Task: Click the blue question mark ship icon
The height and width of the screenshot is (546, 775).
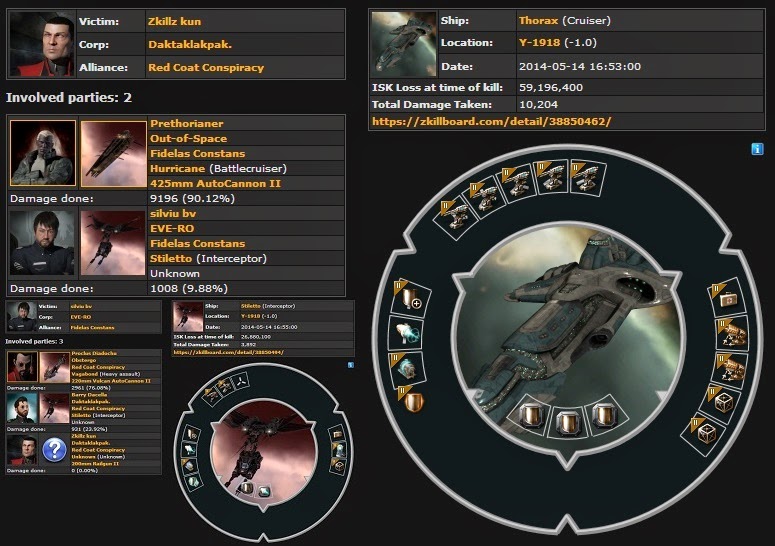Action: pos(54,450)
